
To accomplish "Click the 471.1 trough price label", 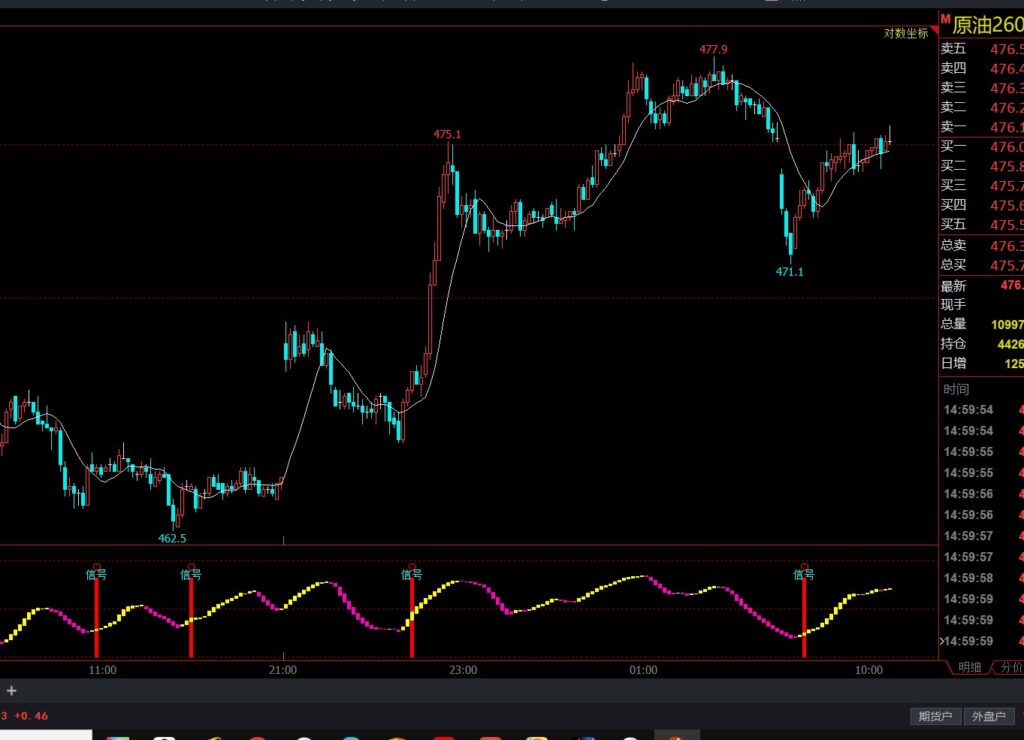I will tap(789, 271).
